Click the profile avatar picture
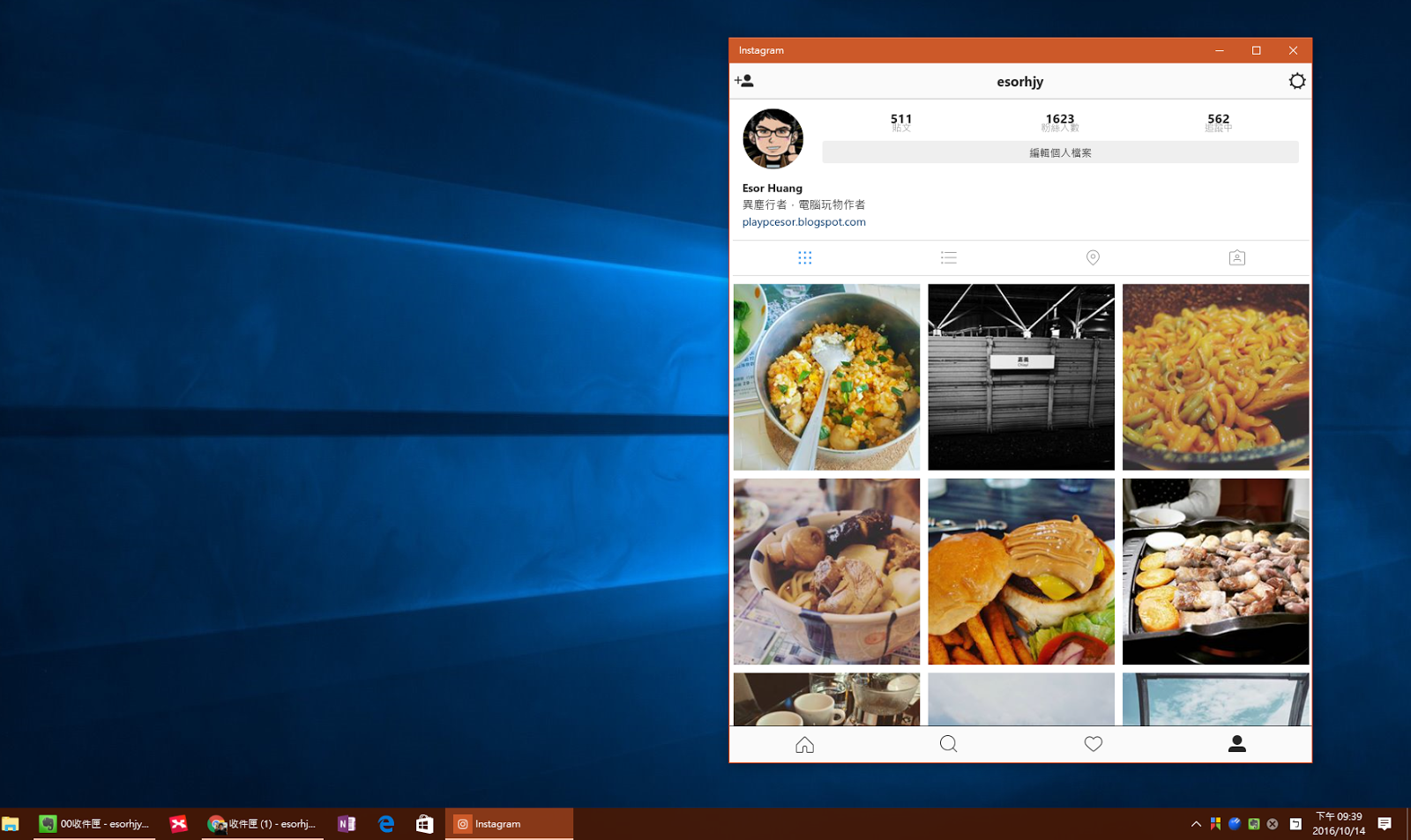Screen dimensions: 1411x840 773,138
